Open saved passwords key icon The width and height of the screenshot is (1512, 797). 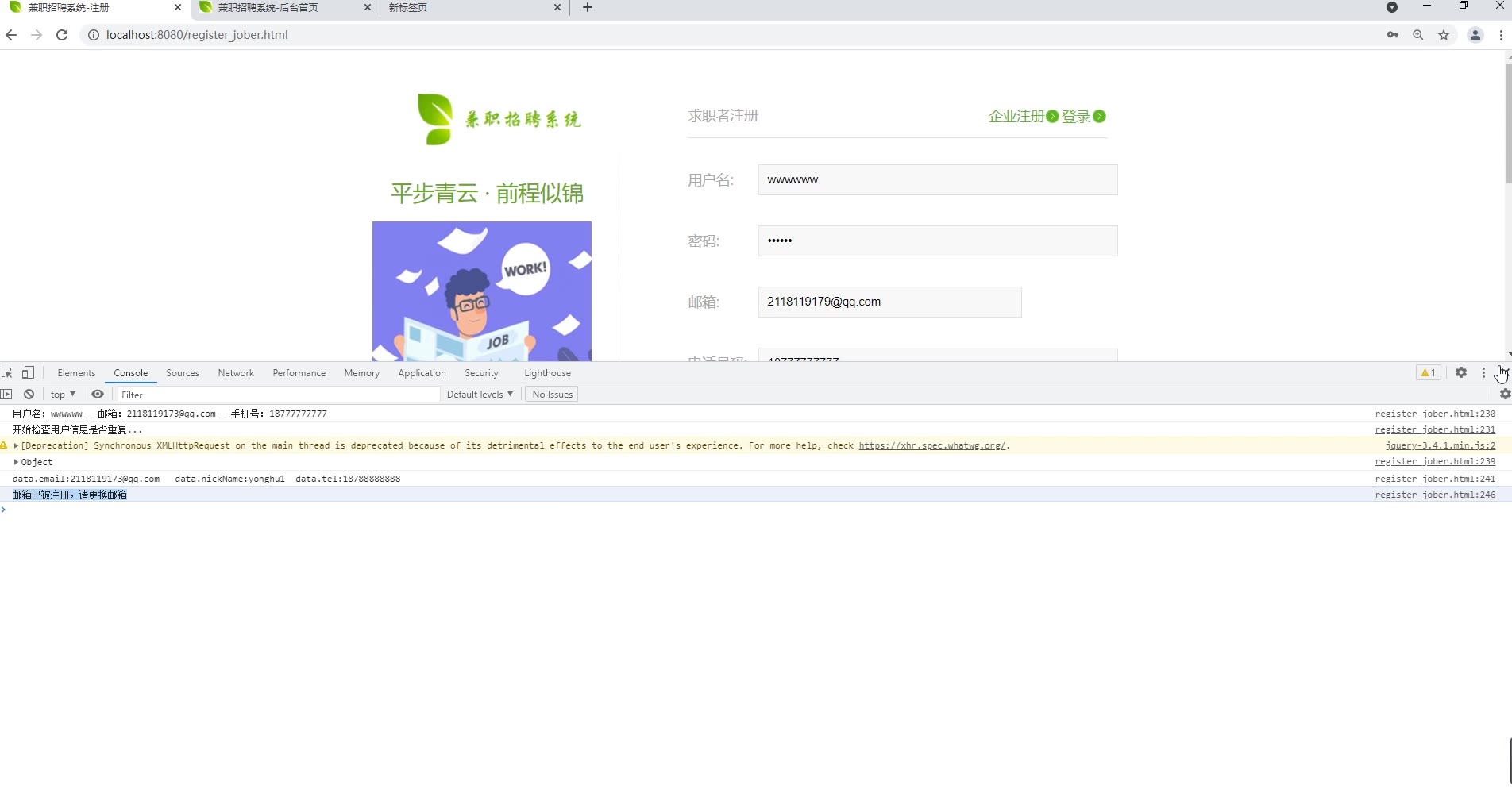pos(1393,35)
